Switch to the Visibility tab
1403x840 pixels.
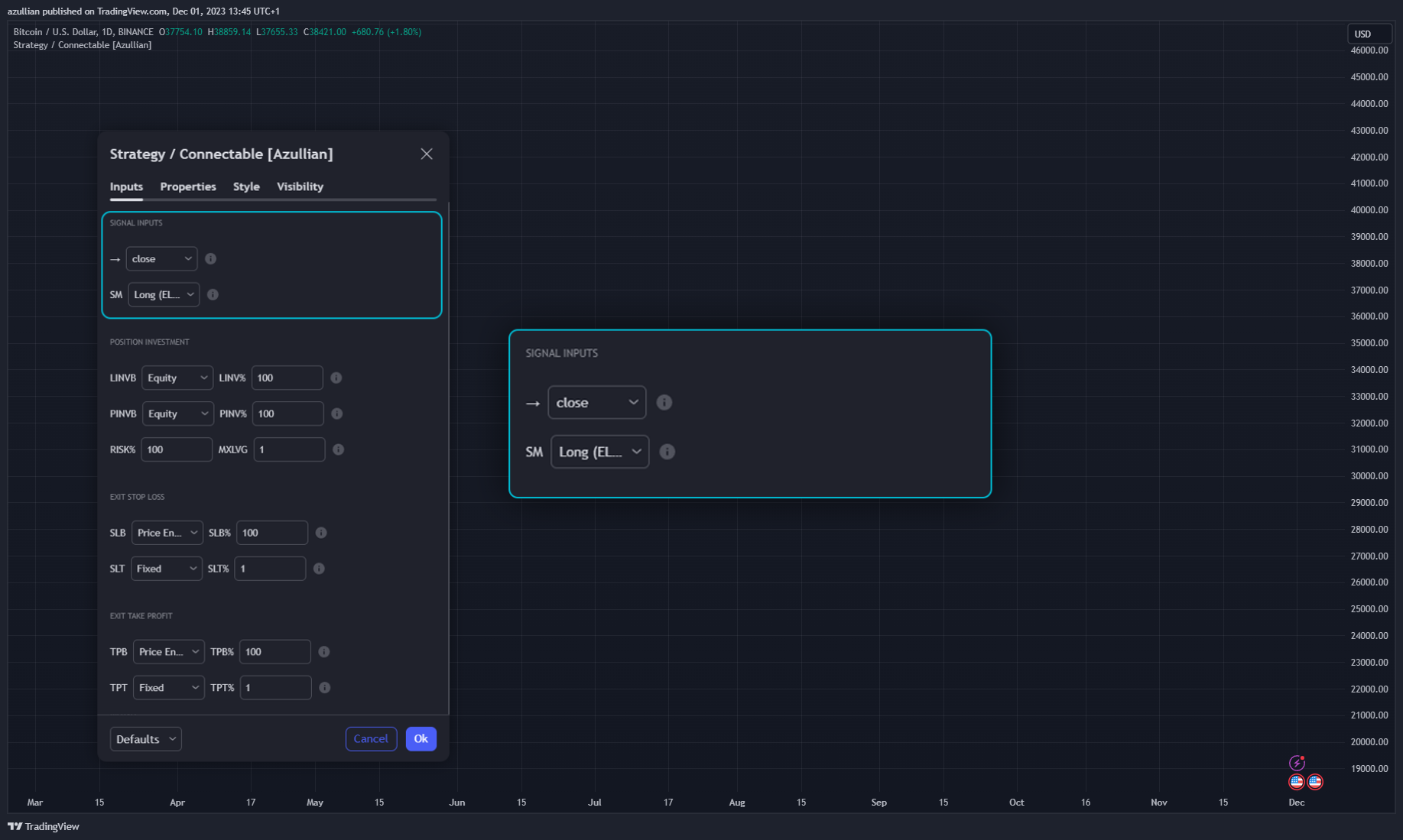click(300, 186)
